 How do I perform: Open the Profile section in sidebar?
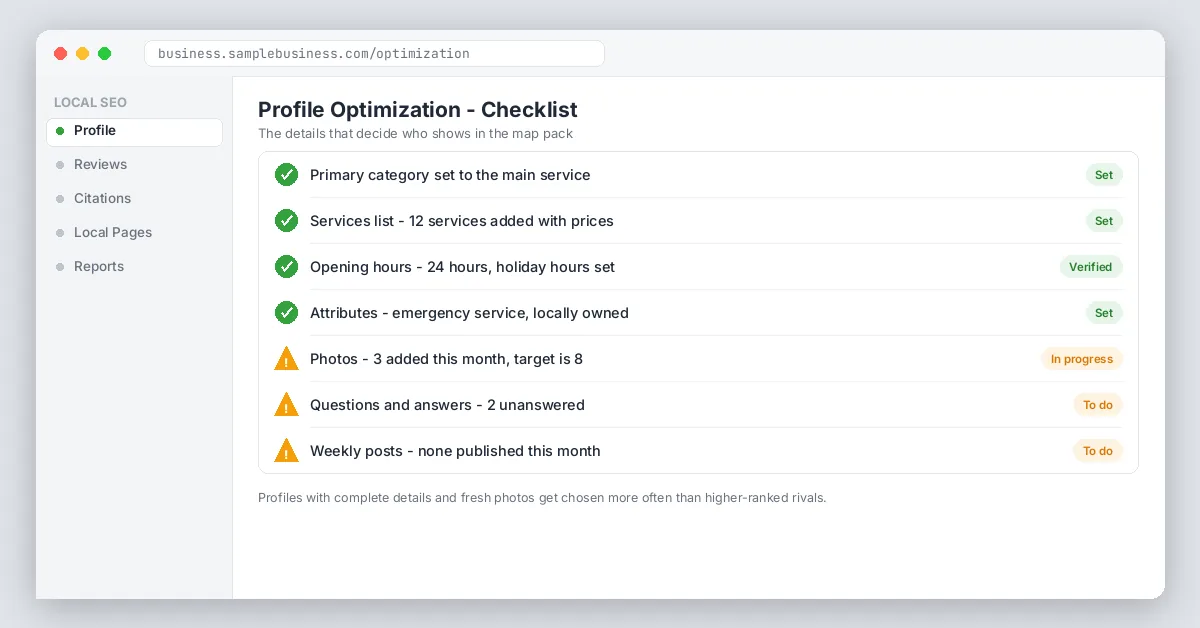point(134,131)
